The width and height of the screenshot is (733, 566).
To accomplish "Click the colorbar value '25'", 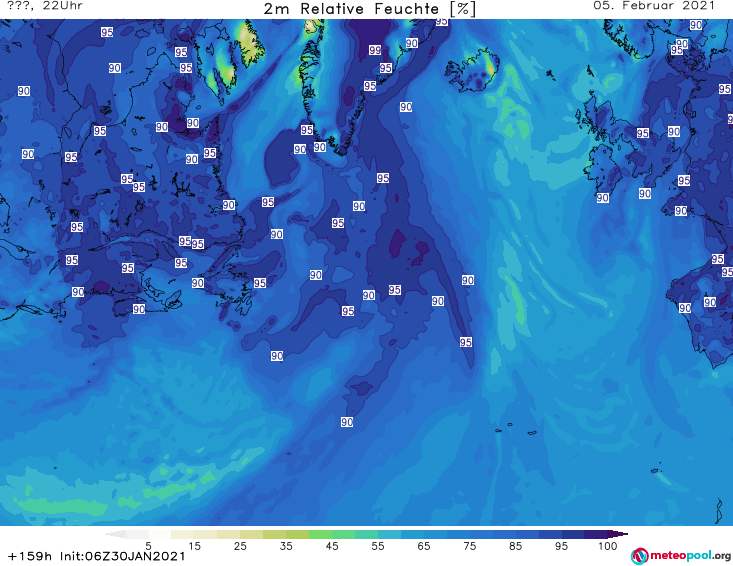I will click(240, 546).
